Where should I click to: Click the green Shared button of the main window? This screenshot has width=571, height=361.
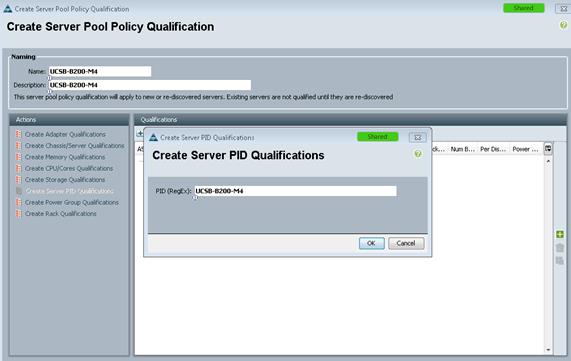[x=524, y=8]
